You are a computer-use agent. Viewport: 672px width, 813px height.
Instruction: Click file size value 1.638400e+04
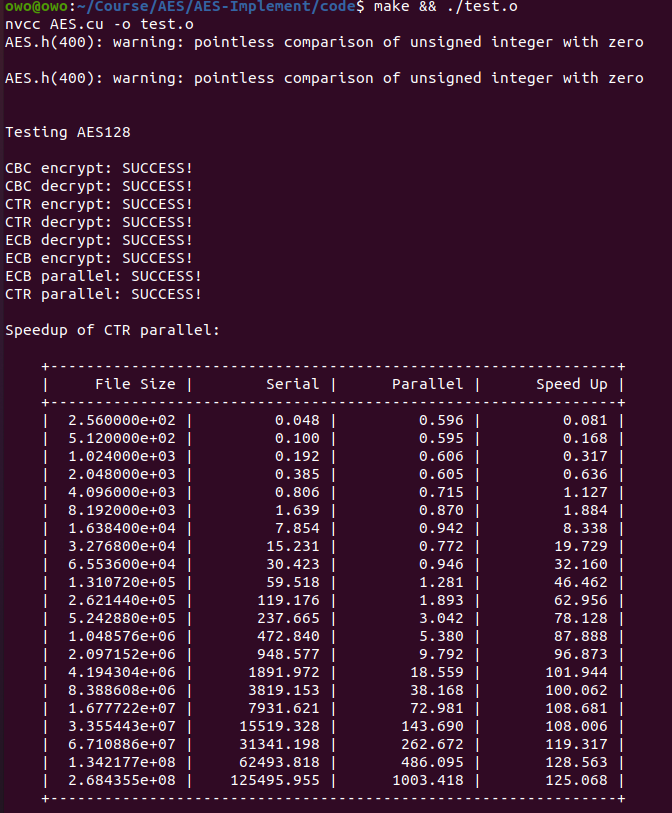(122, 528)
